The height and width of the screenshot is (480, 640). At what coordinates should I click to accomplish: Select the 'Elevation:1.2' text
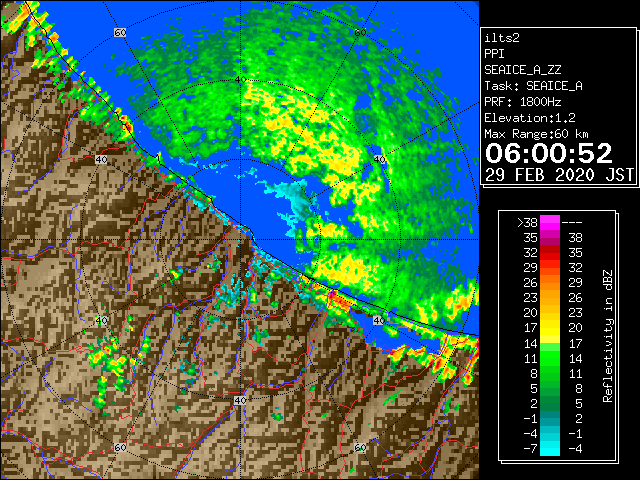(530, 118)
